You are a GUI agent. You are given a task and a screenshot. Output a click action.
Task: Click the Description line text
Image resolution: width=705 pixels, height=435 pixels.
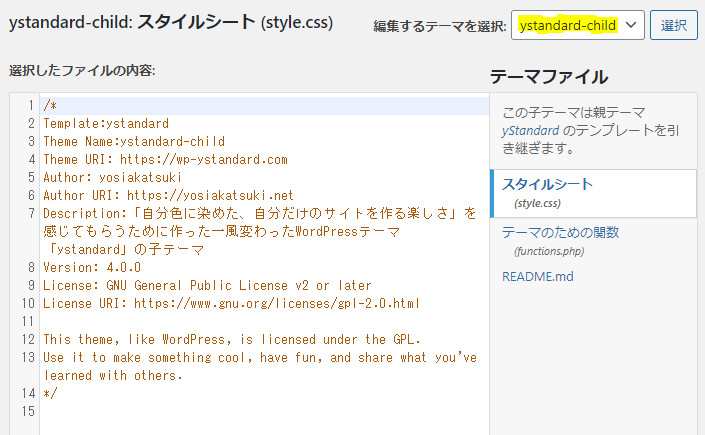coord(259,232)
